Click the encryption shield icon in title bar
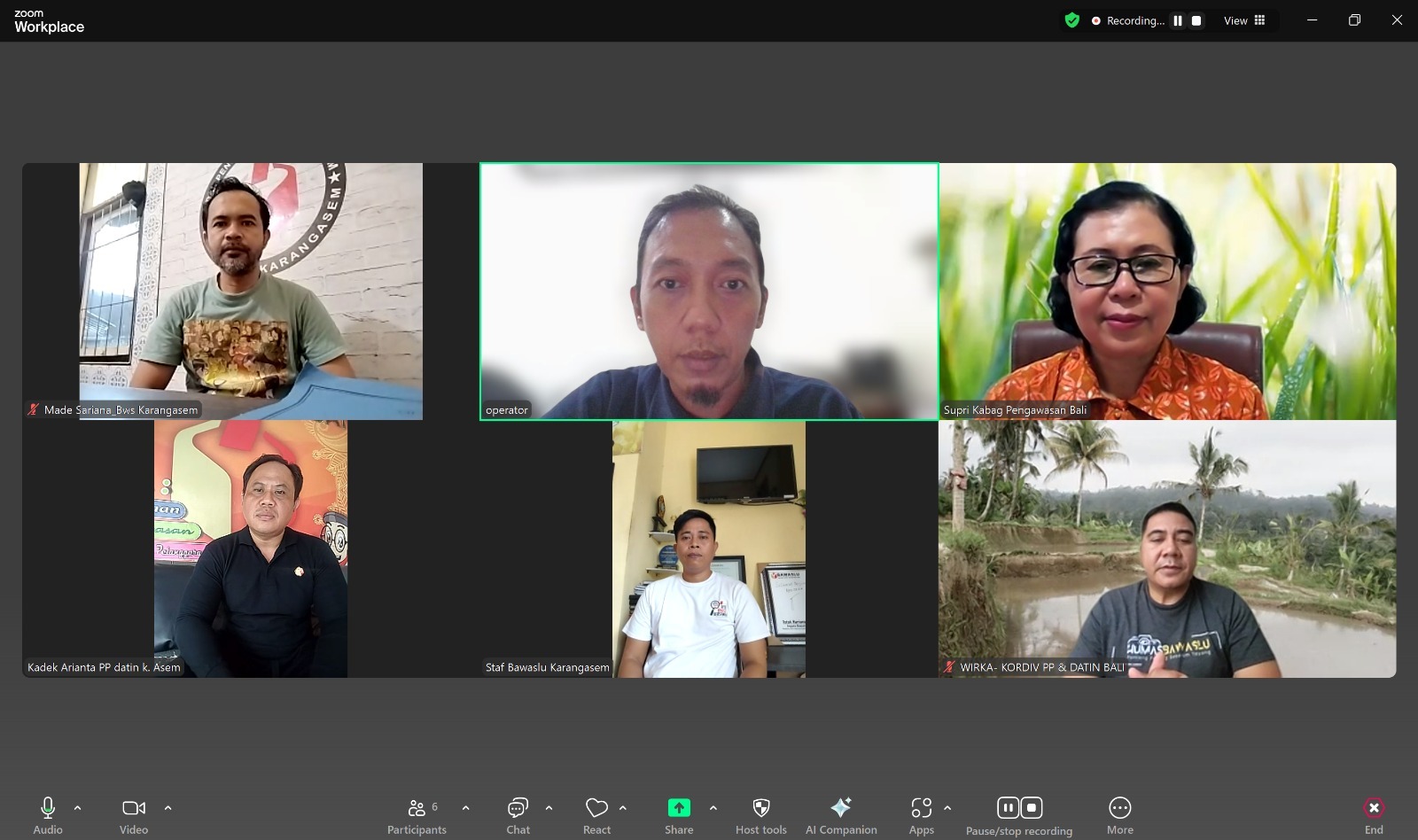Viewport: 1418px width, 840px height. point(1072,20)
